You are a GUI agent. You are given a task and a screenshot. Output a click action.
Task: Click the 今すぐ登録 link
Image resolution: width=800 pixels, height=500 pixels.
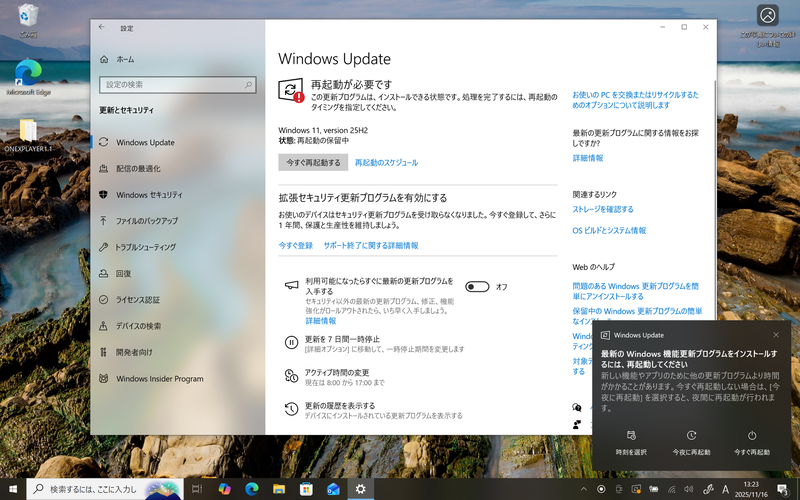point(295,245)
